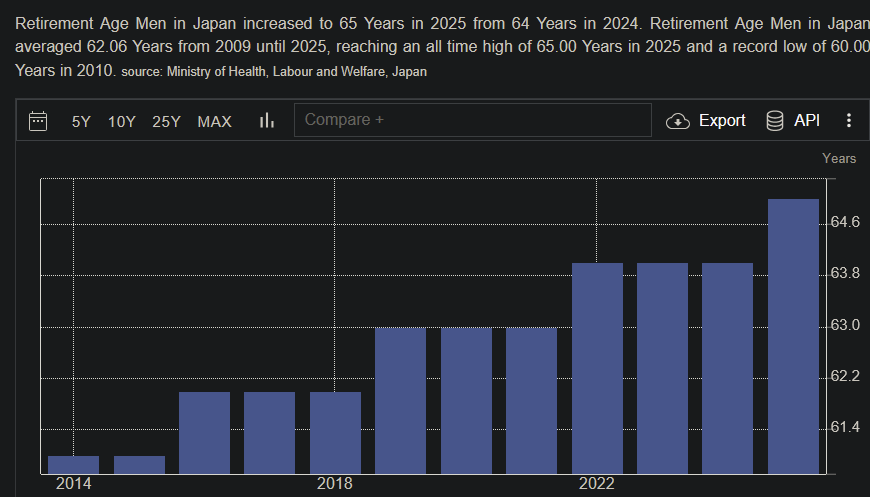The image size is (870, 497).
Task: Open the calendar date range picker
Action: [38, 121]
